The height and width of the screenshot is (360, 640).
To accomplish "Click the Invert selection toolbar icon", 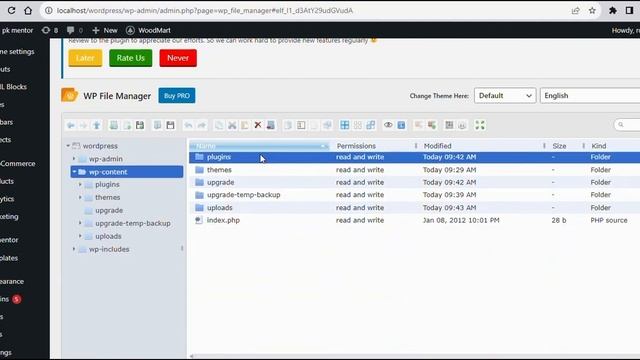I will coord(371,125).
